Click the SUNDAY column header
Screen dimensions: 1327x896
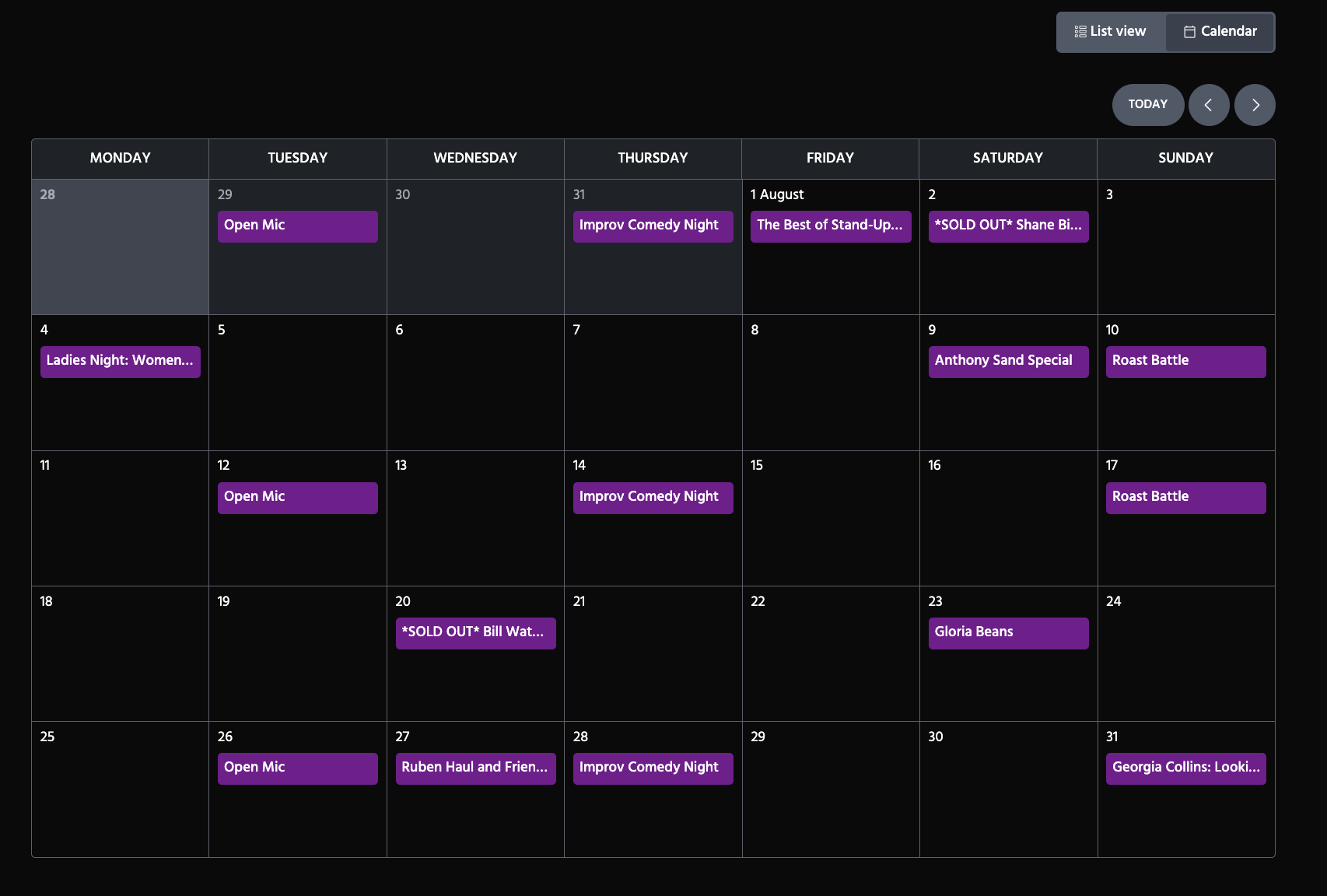[x=1186, y=158]
